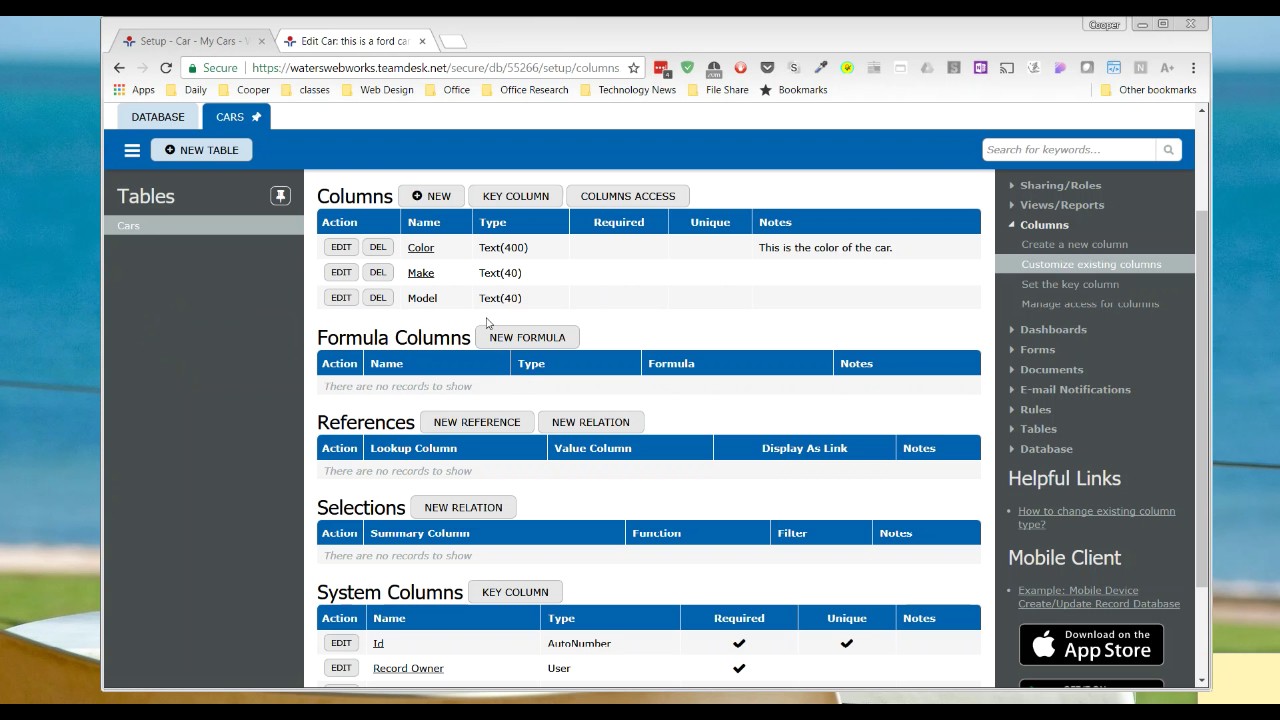Open How to change existing column type link
This screenshot has width=1280, height=720.
(1096, 517)
